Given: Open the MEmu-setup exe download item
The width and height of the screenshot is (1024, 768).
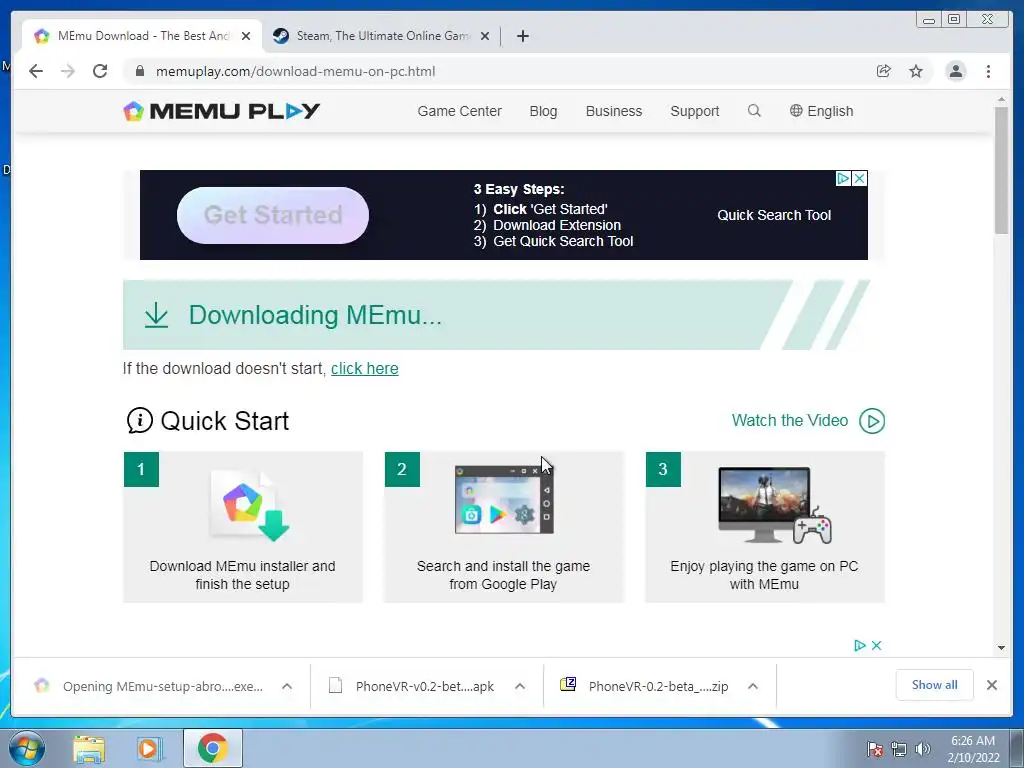Looking at the screenshot, I should [151, 686].
